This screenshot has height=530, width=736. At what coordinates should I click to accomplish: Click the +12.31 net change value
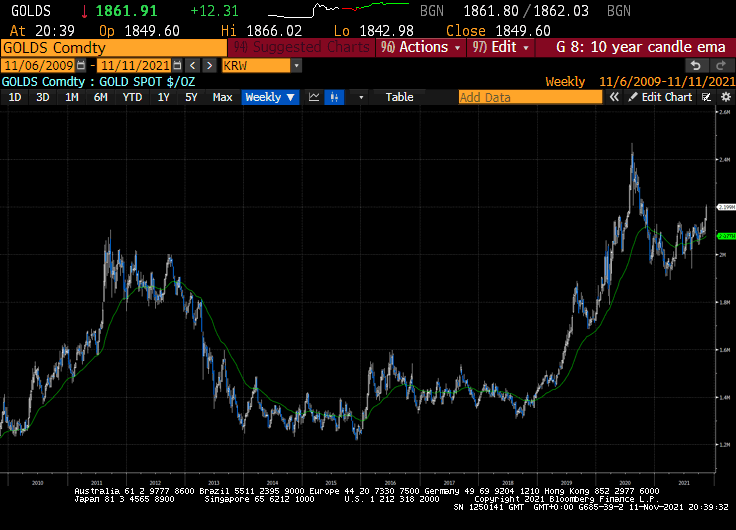click(x=215, y=11)
